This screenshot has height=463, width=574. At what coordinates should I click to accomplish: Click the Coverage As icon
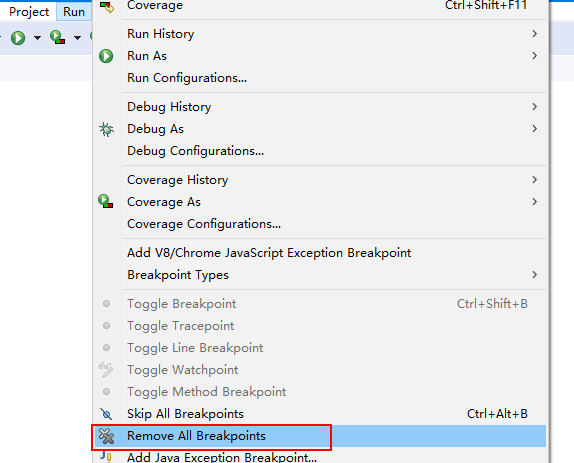coord(106,202)
